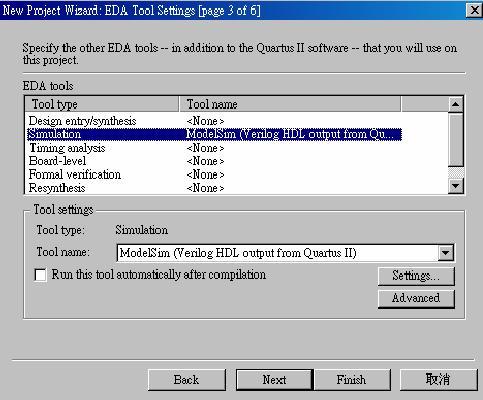The height and width of the screenshot is (400, 483).
Task: Close the New Project Wizard dialog
Action: [474, 10]
